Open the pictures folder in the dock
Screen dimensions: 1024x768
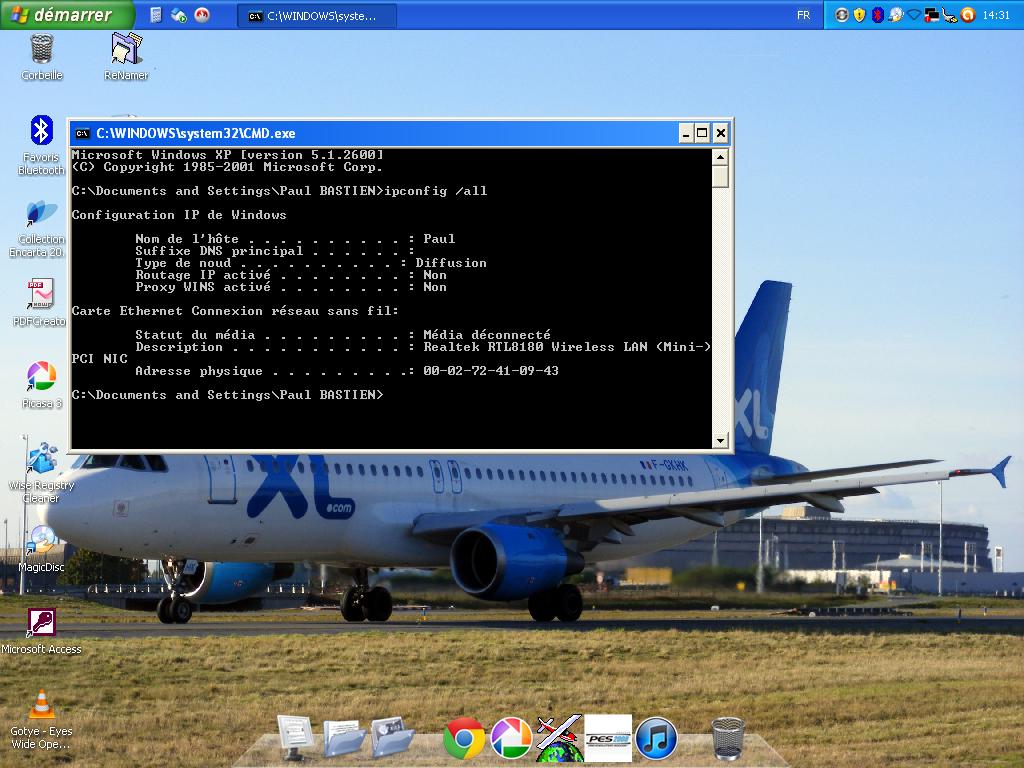tap(392, 737)
